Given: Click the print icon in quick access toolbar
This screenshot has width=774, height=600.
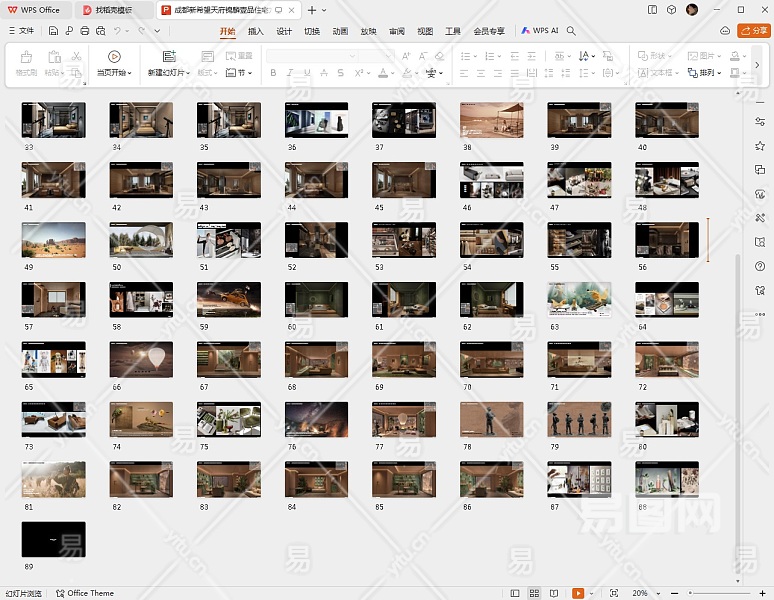Looking at the screenshot, I should pos(85,31).
